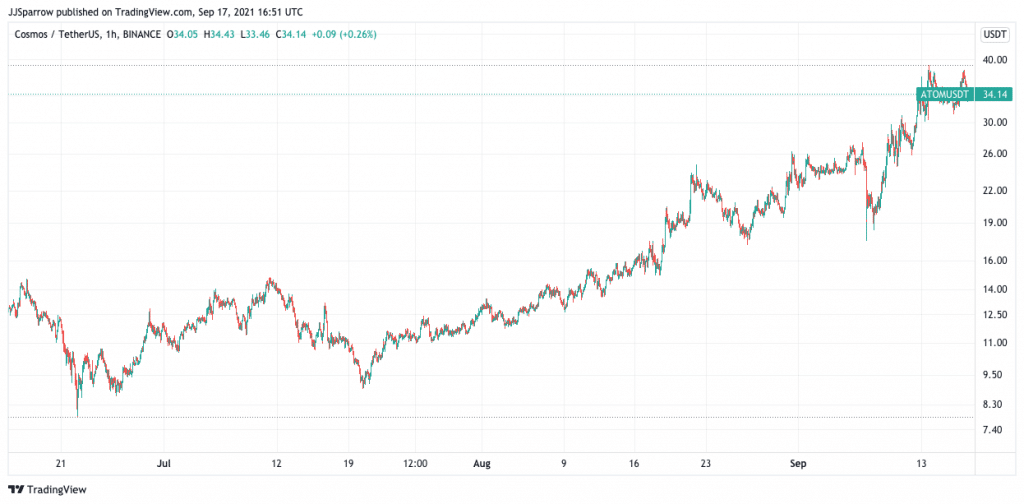1024x504 pixels.
Task: Click the 9 date label on time axis
Action: click(564, 464)
